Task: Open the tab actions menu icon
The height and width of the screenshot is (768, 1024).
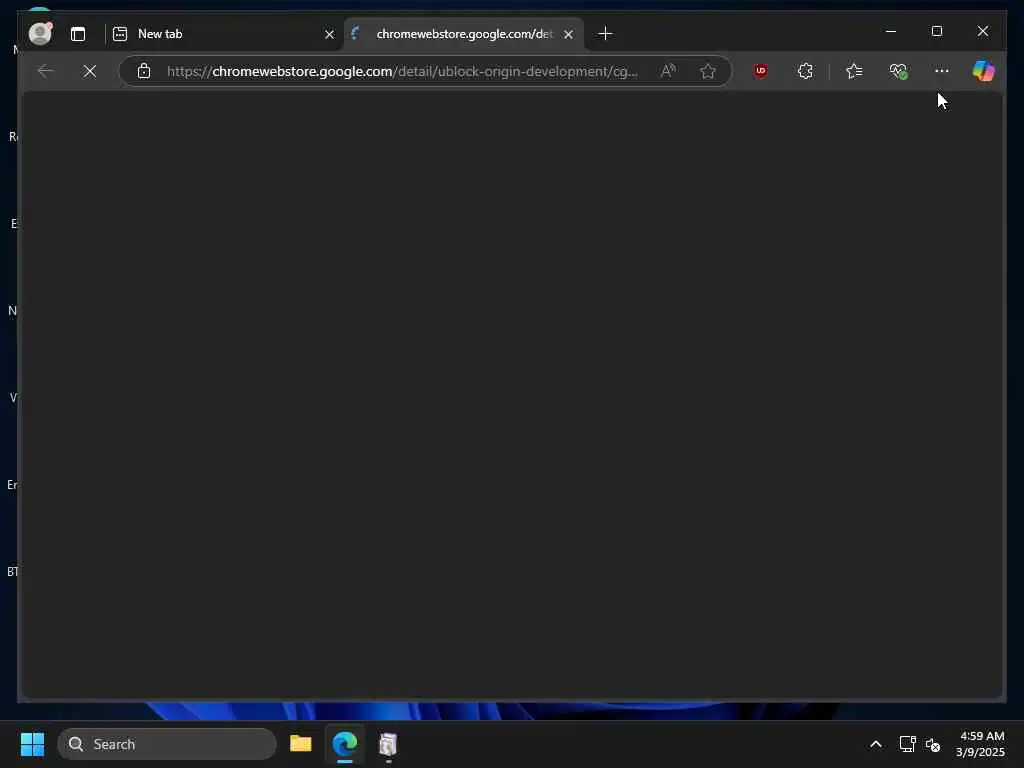Action: click(x=78, y=34)
